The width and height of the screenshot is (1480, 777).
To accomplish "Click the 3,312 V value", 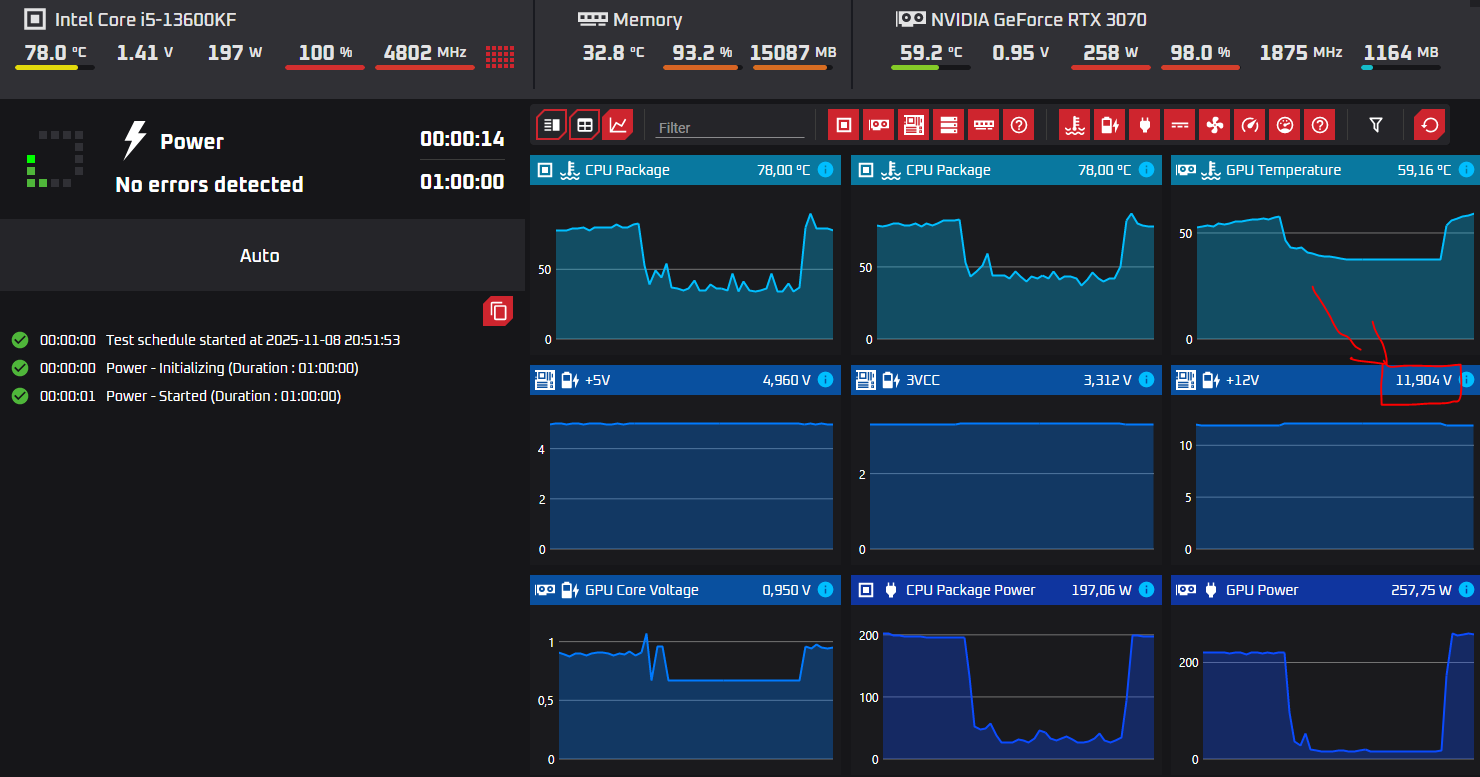I will pos(1107,380).
